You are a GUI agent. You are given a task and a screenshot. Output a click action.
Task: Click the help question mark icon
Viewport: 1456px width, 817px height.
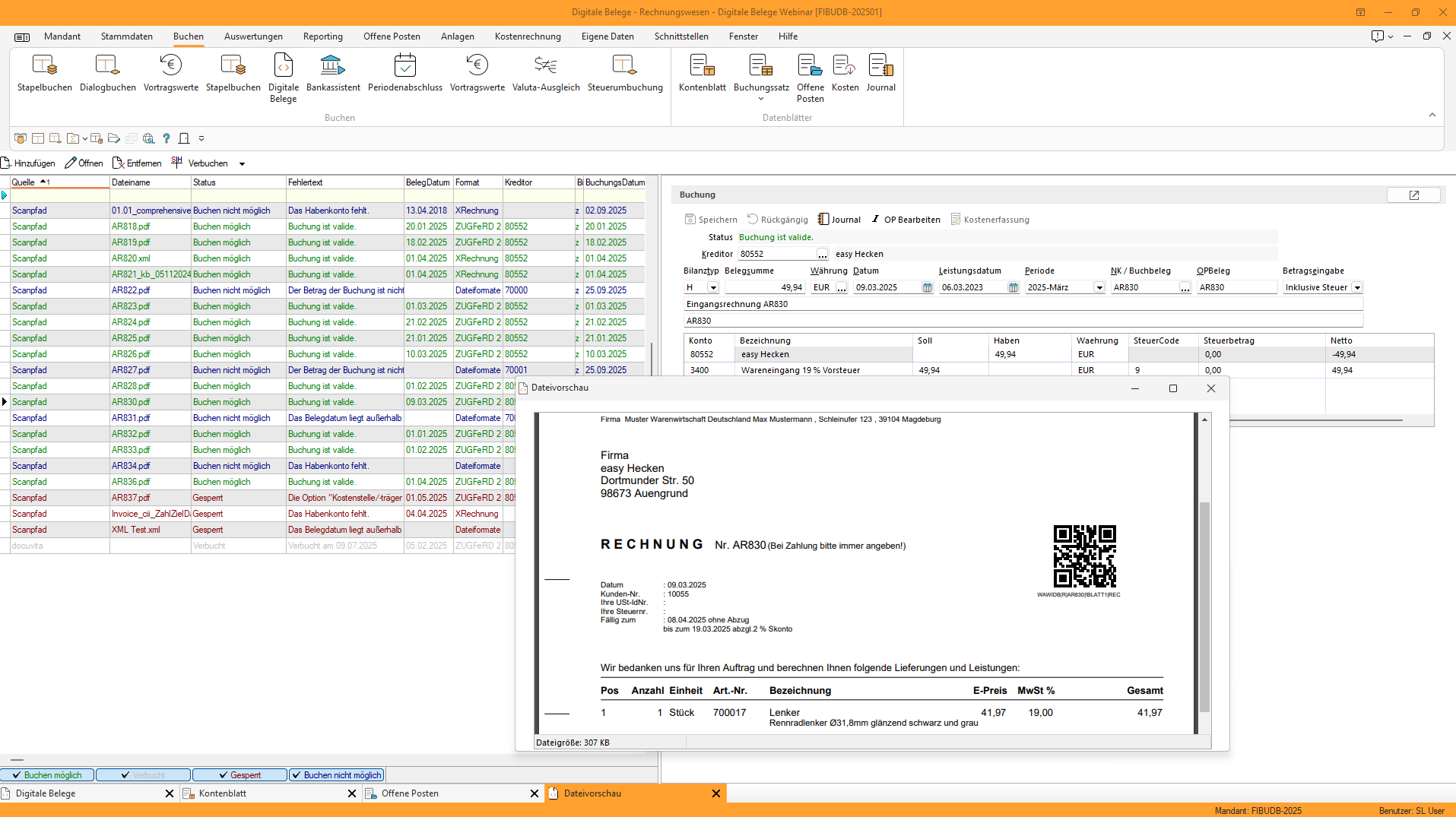point(166,138)
